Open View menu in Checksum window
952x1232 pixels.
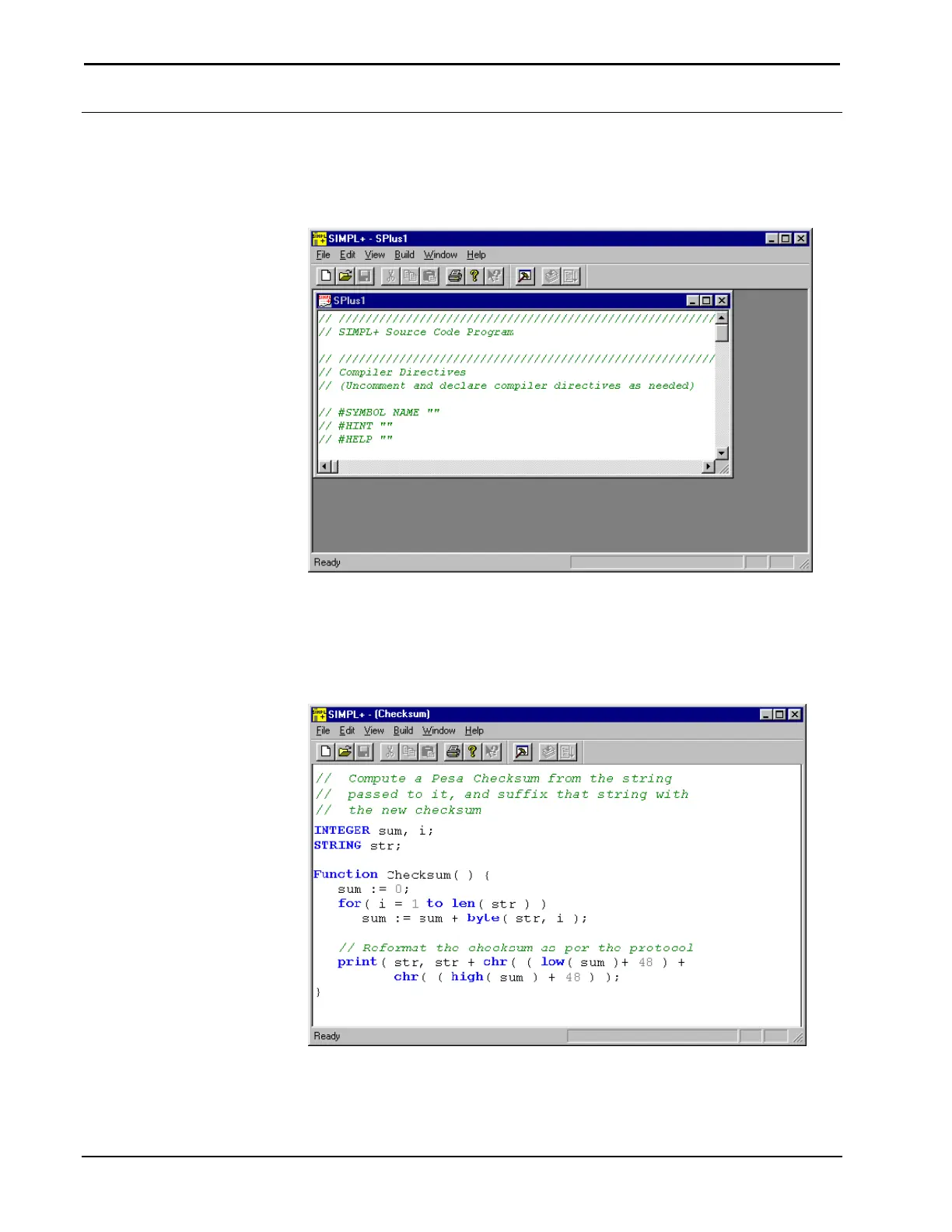pyautogui.click(x=374, y=731)
